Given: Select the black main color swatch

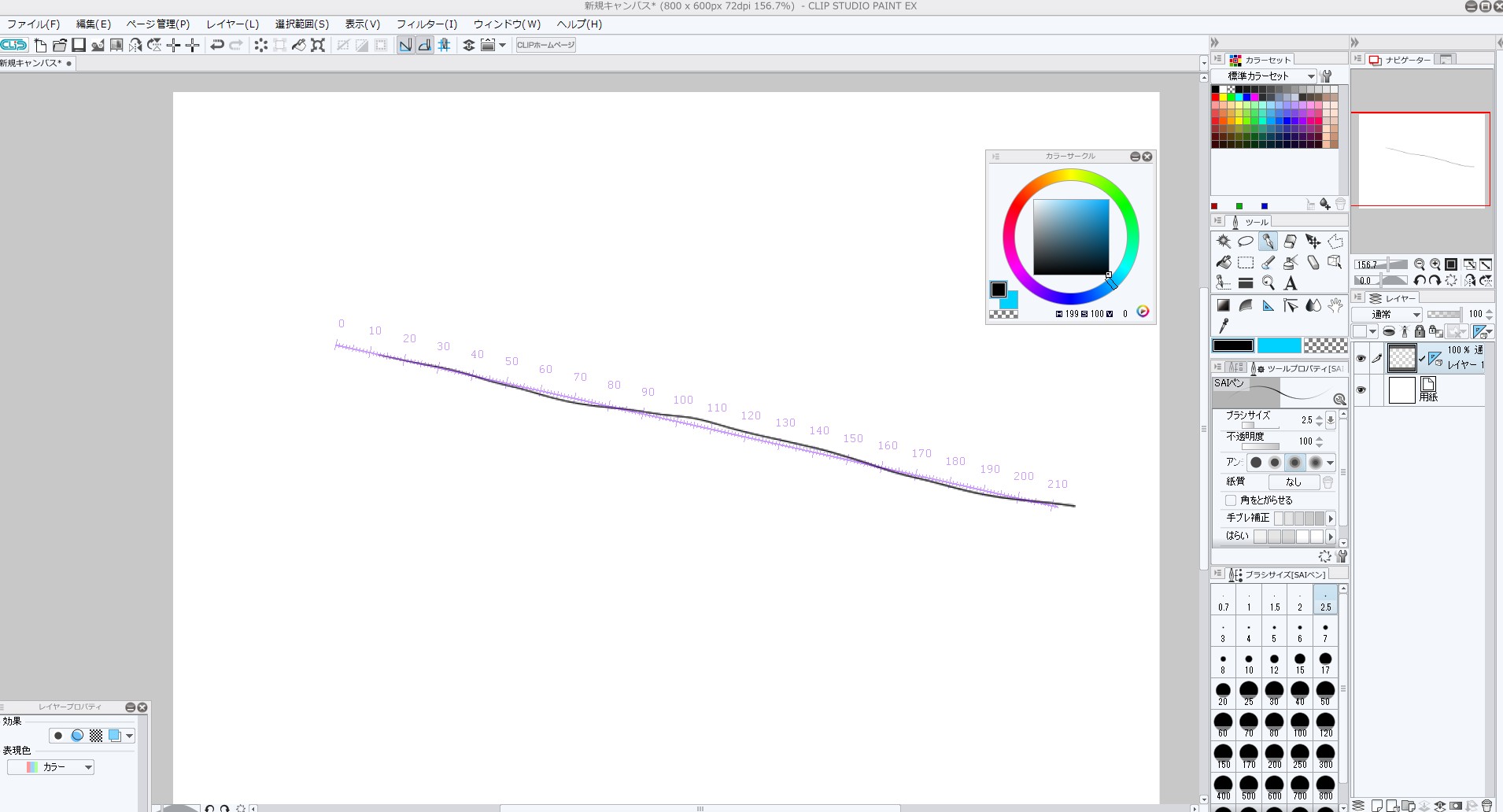Looking at the screenshot, I should pyautogui.click(x=1233, y=345).
